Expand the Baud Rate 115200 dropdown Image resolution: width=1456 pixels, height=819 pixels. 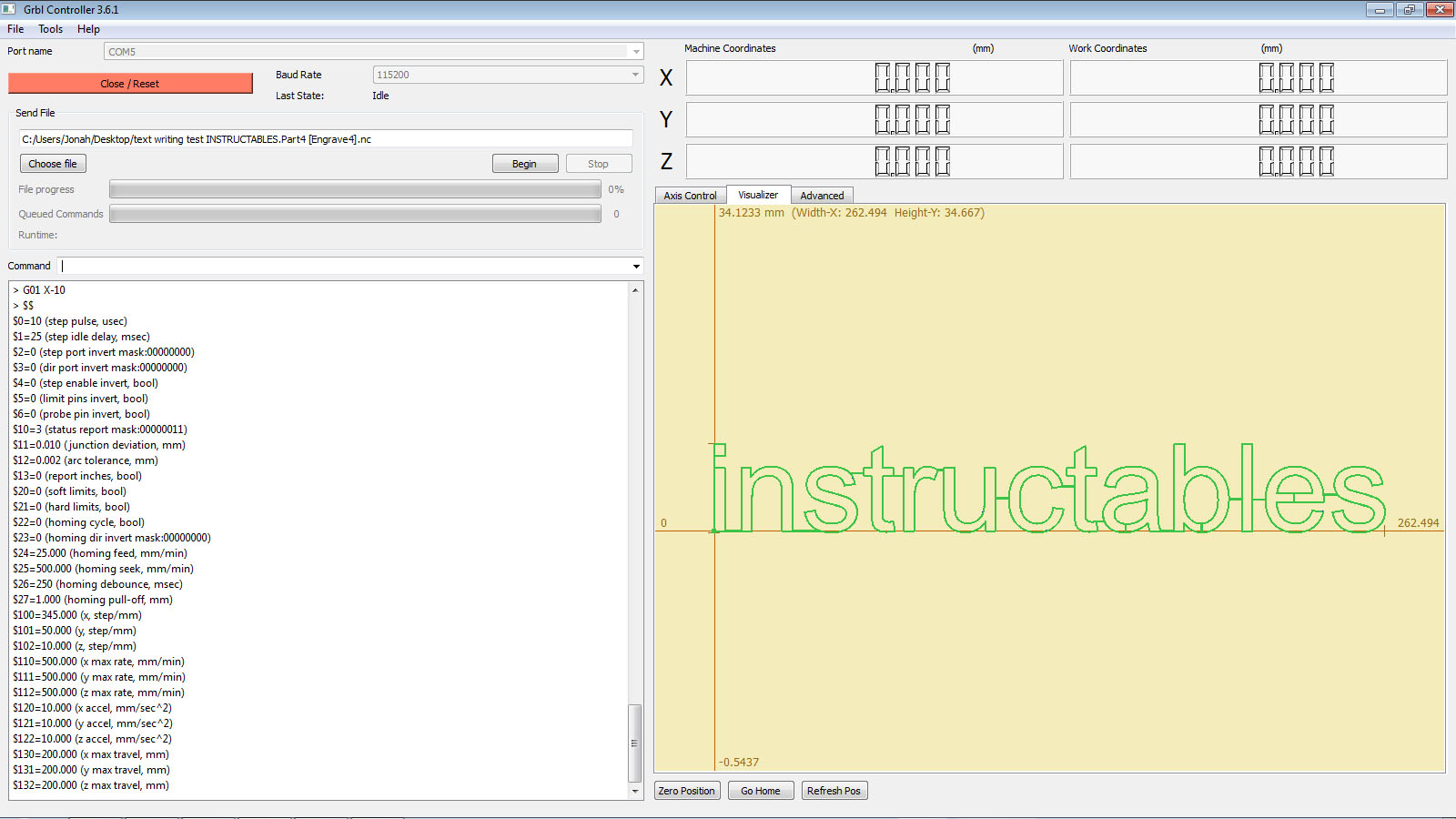pyautogui.click(x=508, y=75)
